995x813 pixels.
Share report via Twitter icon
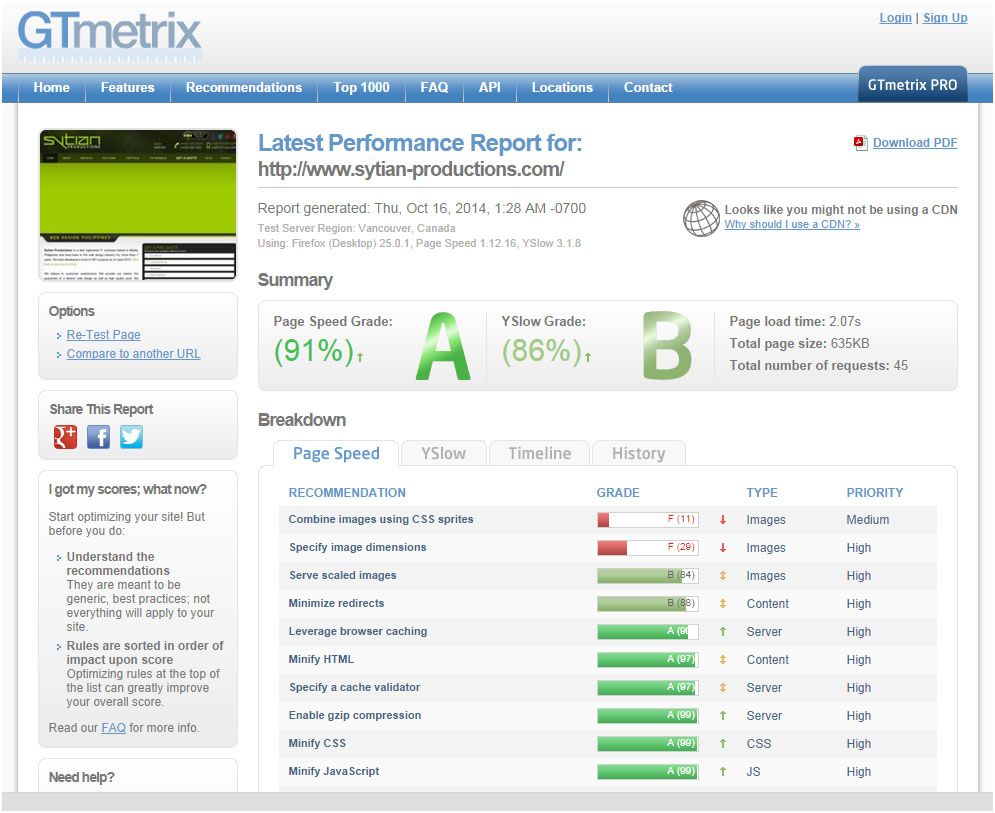tap(131, 436)
